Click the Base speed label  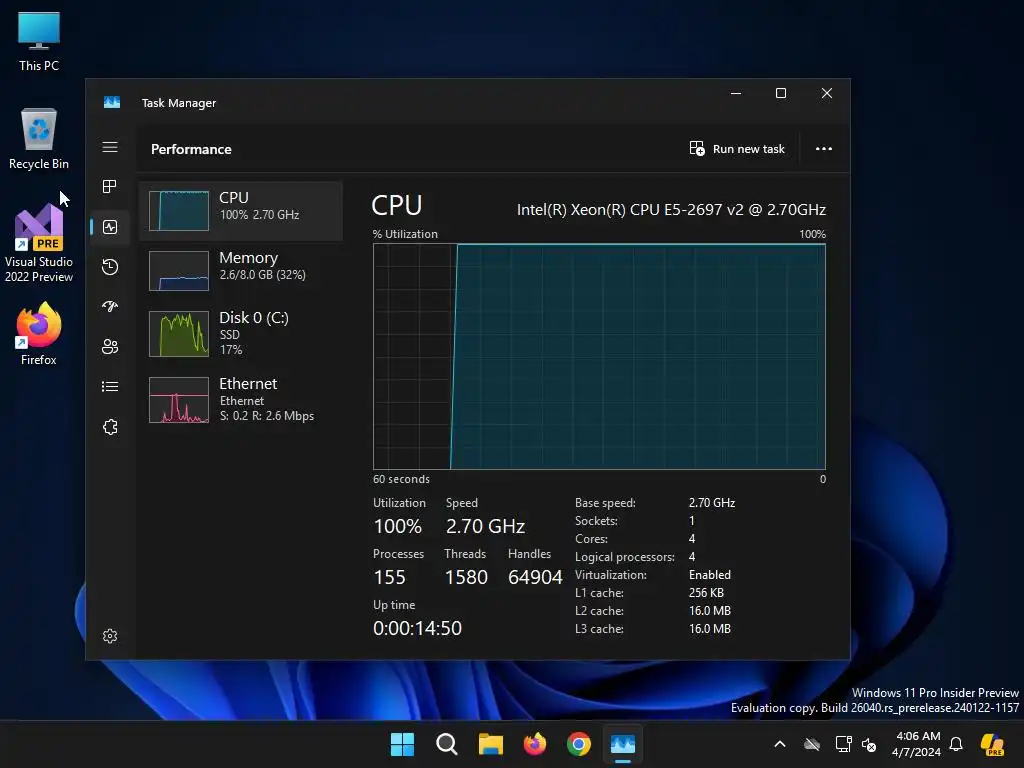pos(605,503)
